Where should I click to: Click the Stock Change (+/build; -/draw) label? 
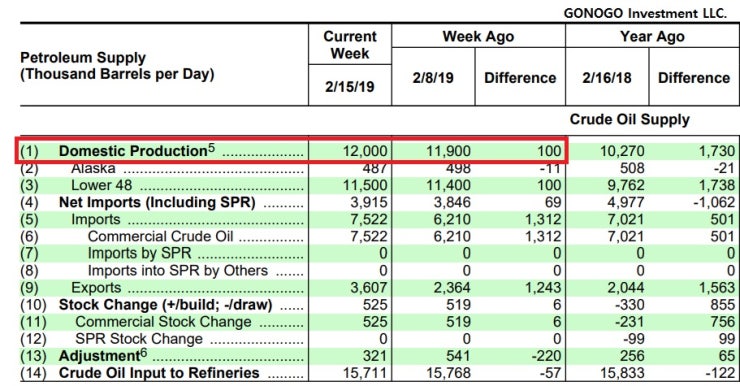click(165, 305)
